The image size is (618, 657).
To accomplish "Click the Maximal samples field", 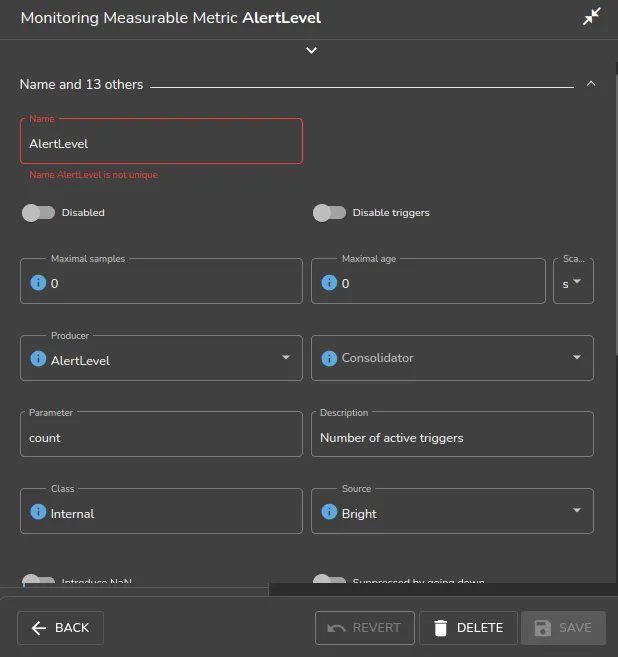I will click(161, 281).
